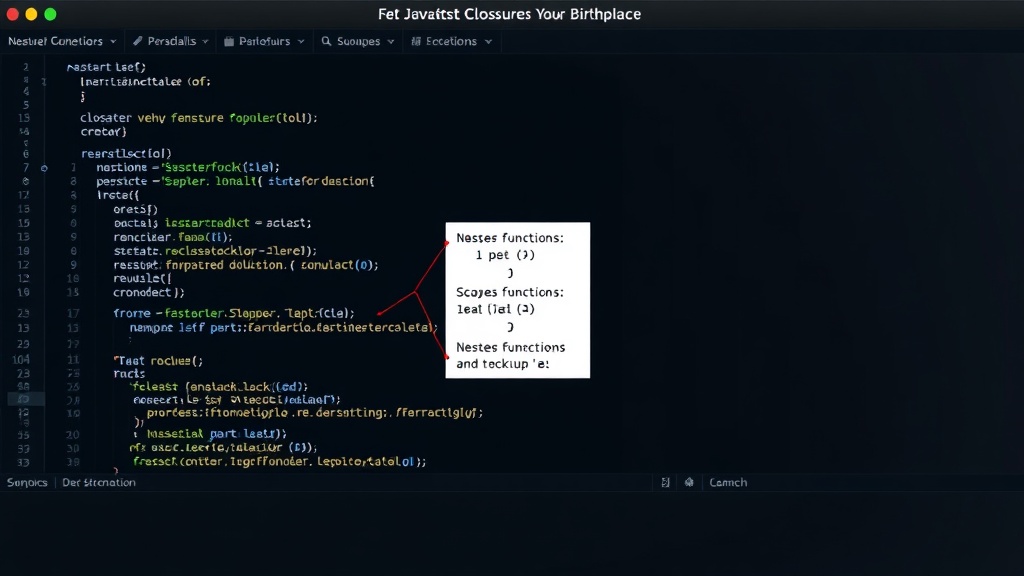The width and height of the screenshot is (1024, 576).
Task: Open the Nesturel Conetiors dropdown arrow
Action: pyautogui.click(x=113, y=41)
